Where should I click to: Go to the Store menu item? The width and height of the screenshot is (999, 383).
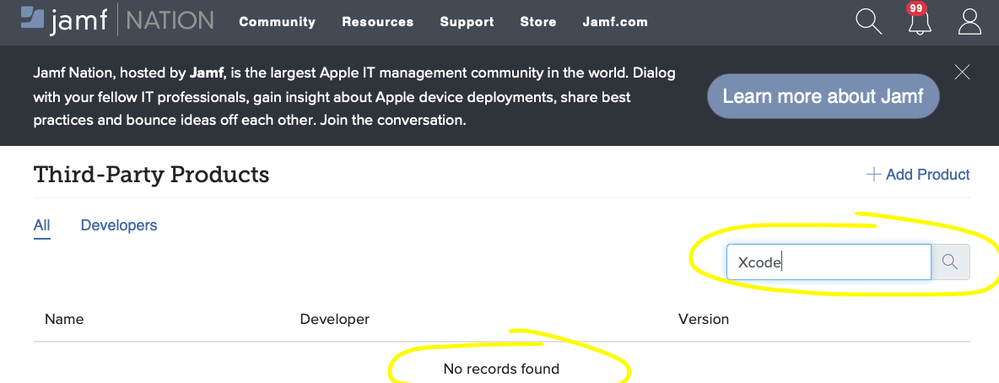pos(538,22)
